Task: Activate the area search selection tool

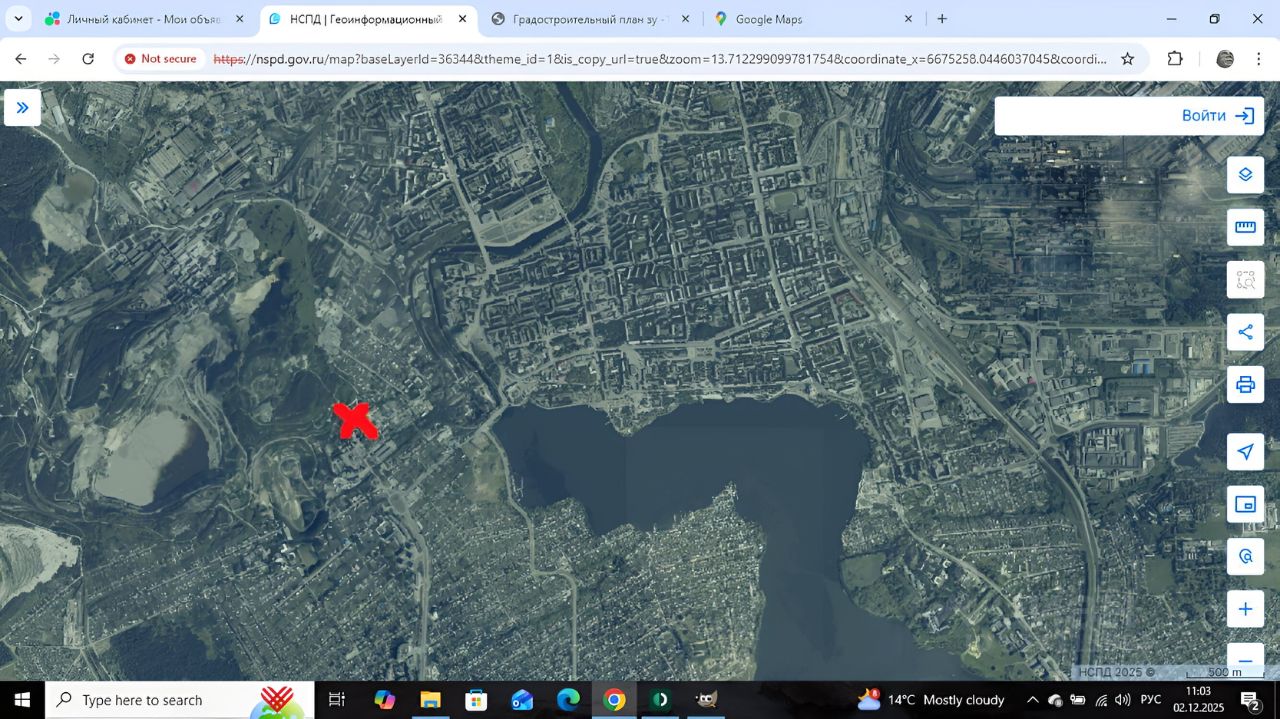Action: (1245, 280)
